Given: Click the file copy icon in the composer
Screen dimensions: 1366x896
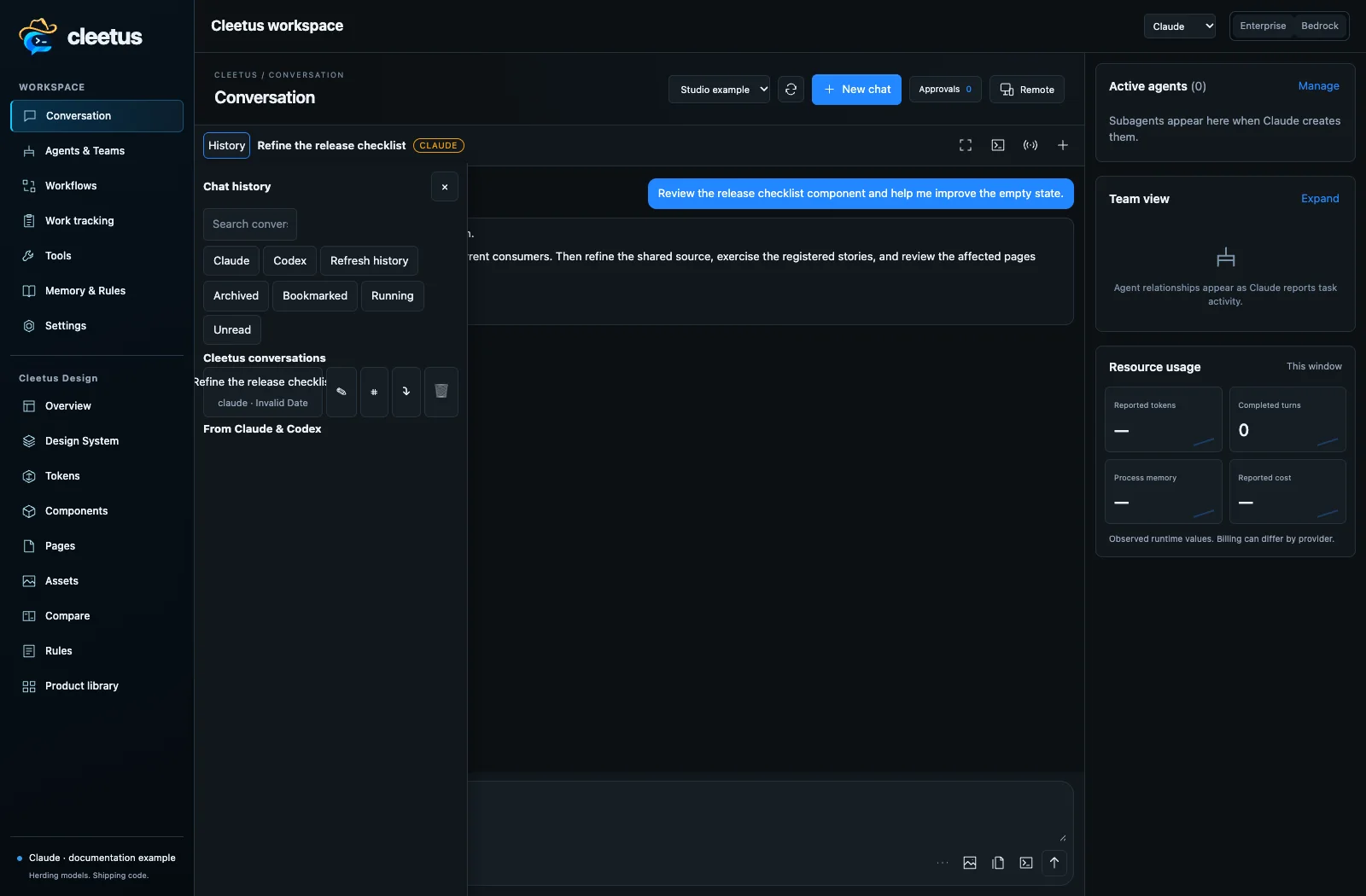Looking at the screenshot, I should [998, 863].
